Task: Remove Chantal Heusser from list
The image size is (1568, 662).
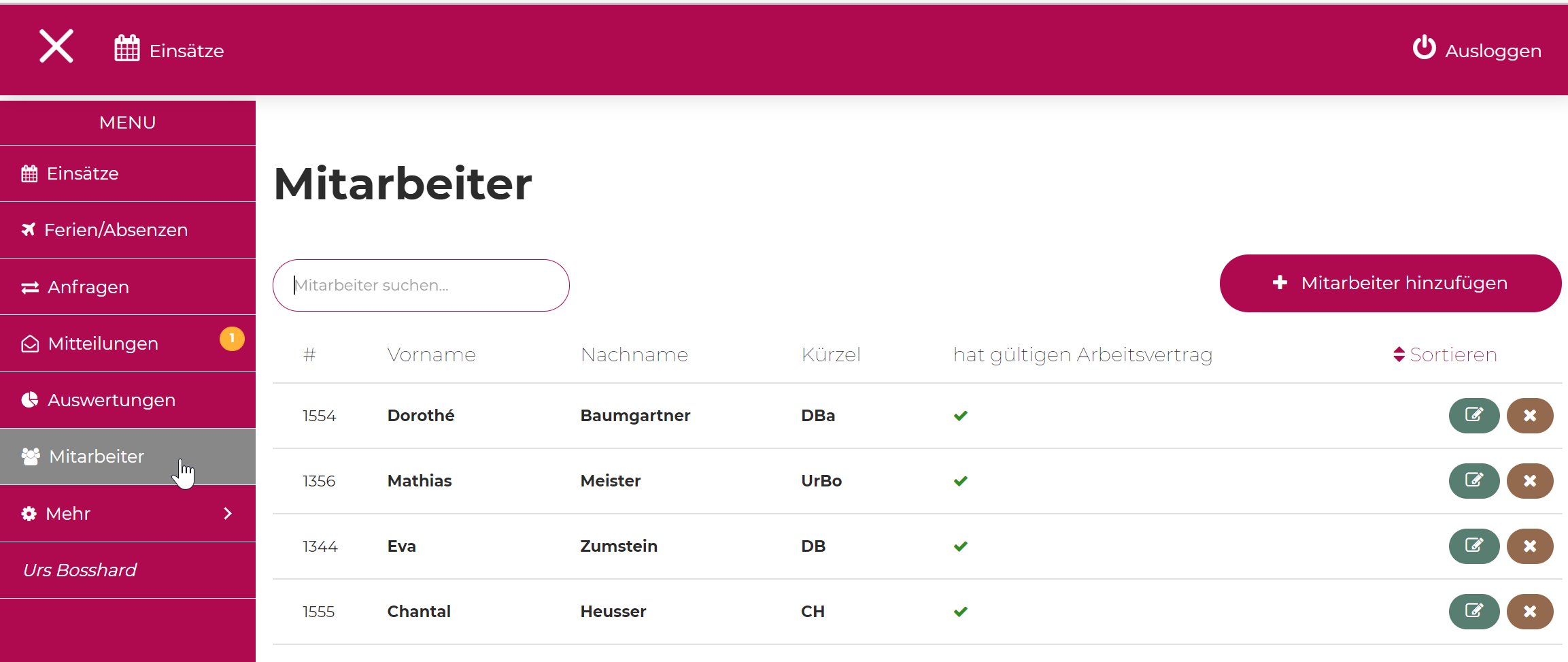Action: [1529, 612]
